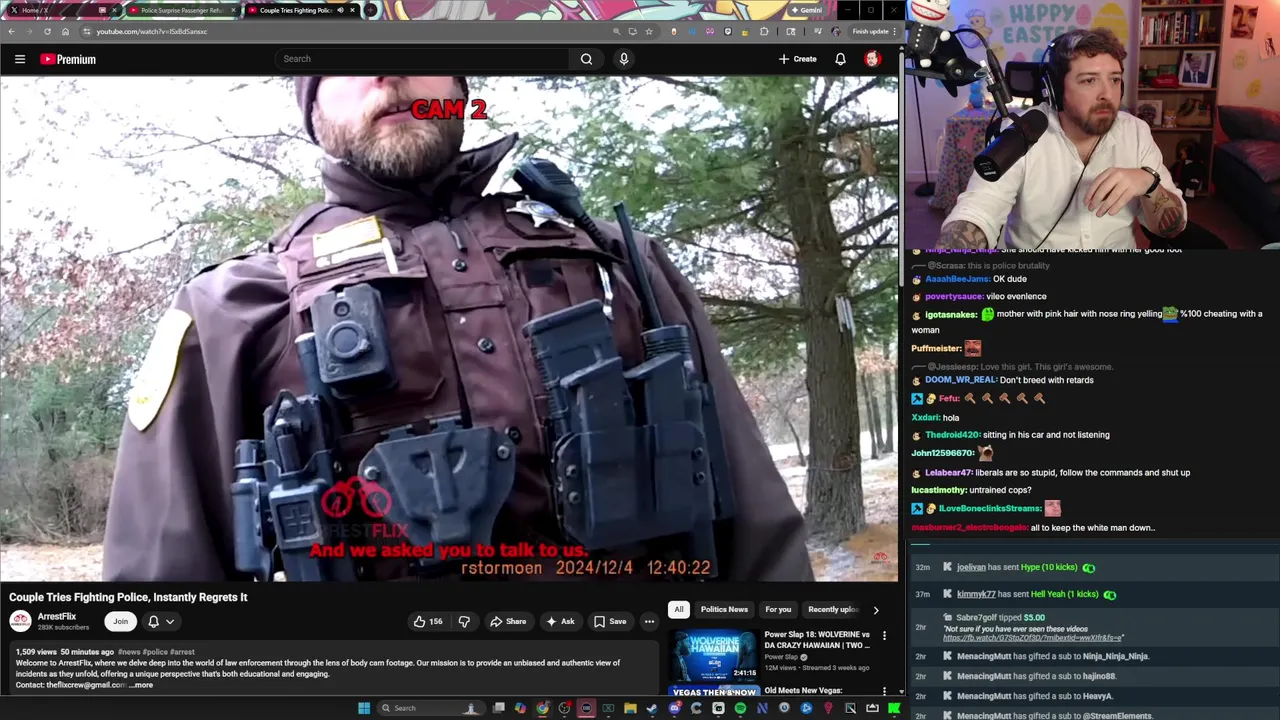This screenshot has width=1280, height=720.
Task: Like the video showing 156 likes
Action: 427,621
